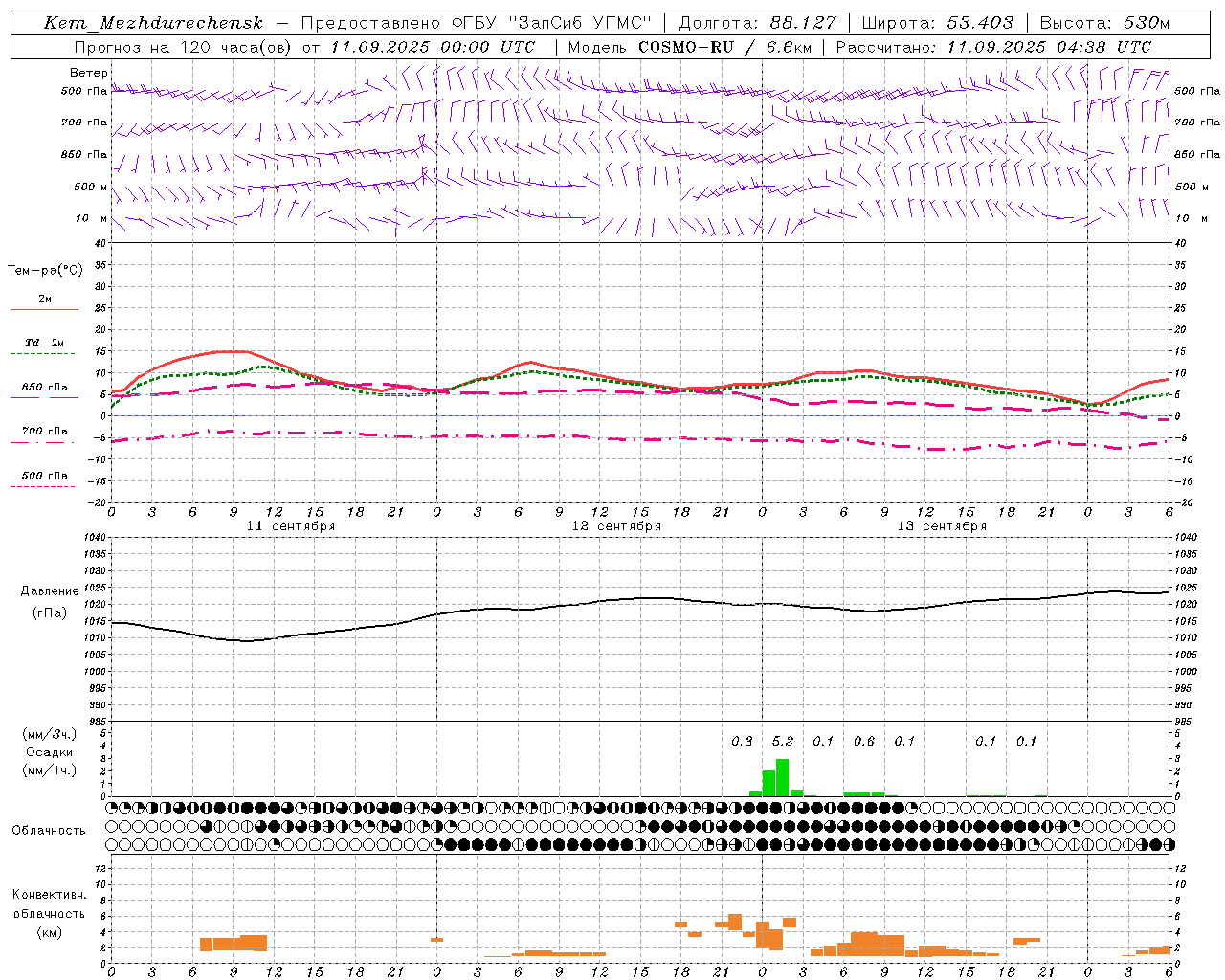Screen dimensions: 1225x980
Task: Click the 12 сентября date label
Action: pos(616,526)
